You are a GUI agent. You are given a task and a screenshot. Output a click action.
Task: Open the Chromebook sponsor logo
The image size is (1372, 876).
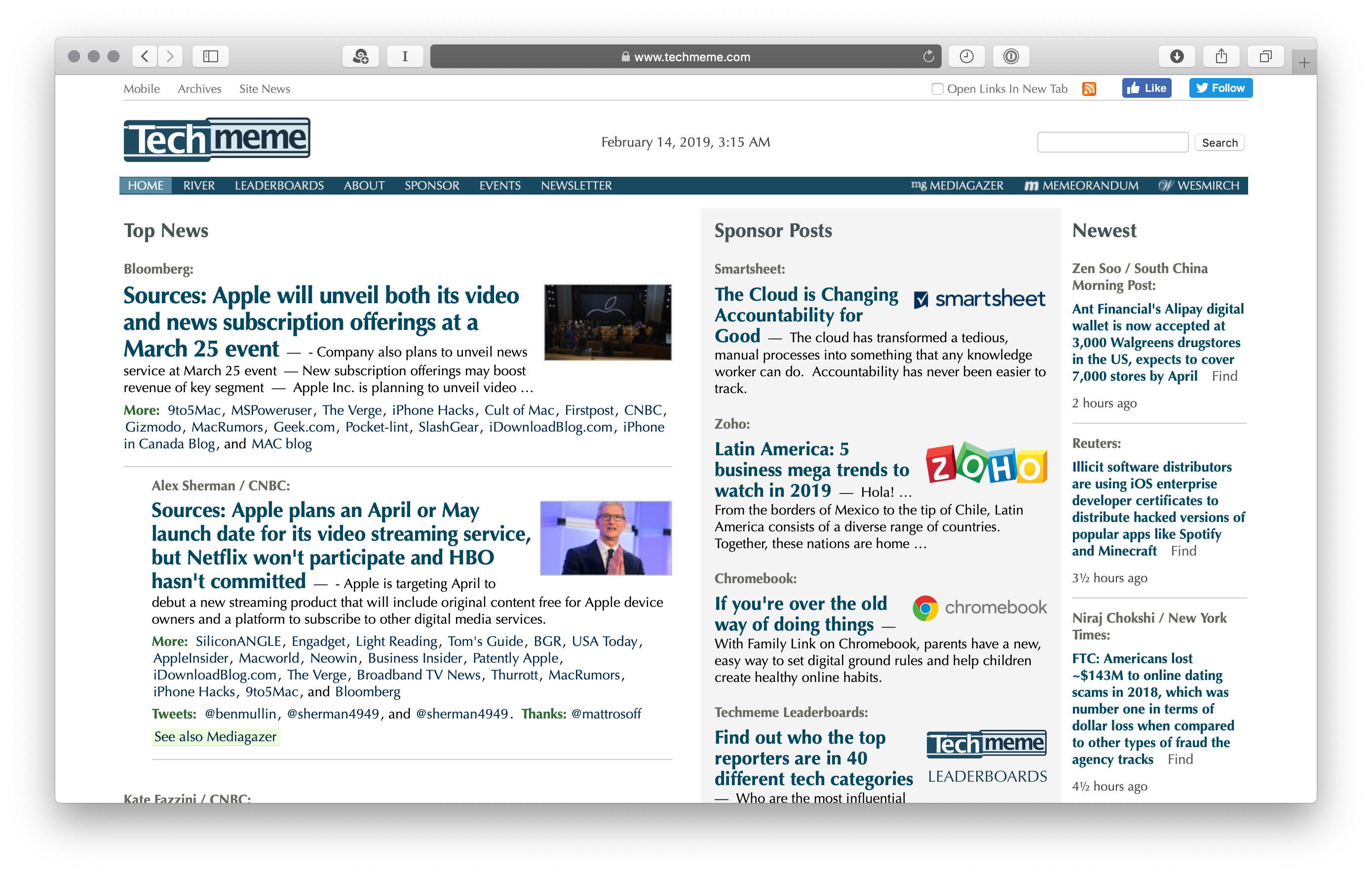point(980,607)
